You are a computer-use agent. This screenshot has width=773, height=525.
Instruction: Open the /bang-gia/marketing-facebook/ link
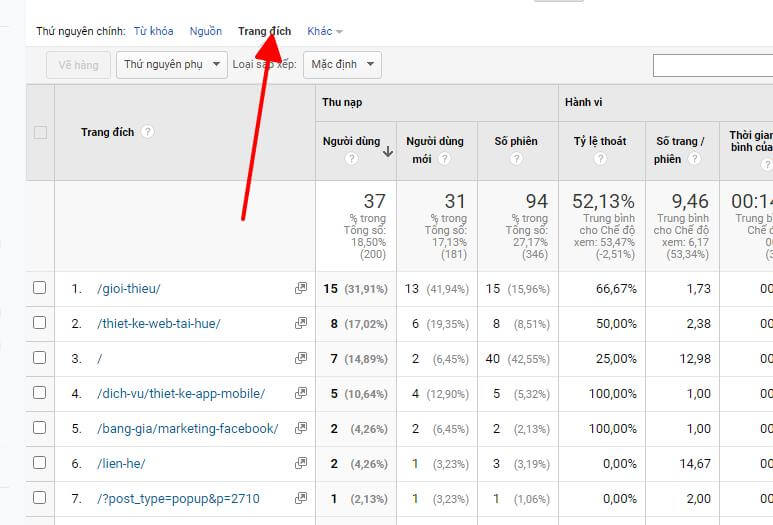point(187,428)
